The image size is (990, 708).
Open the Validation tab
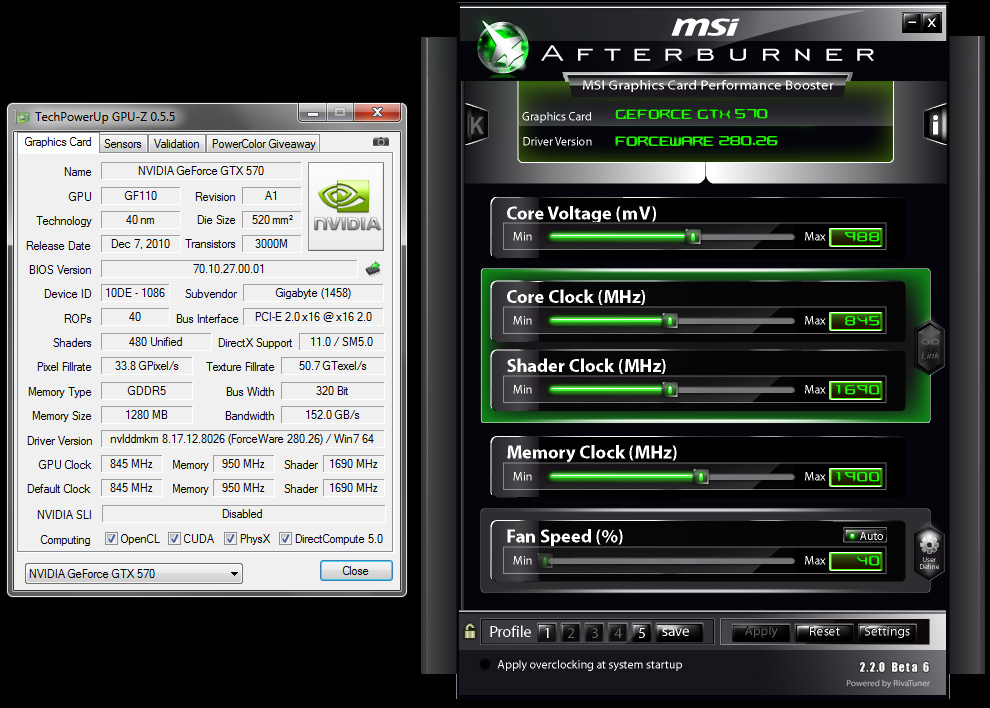point(176,144)
